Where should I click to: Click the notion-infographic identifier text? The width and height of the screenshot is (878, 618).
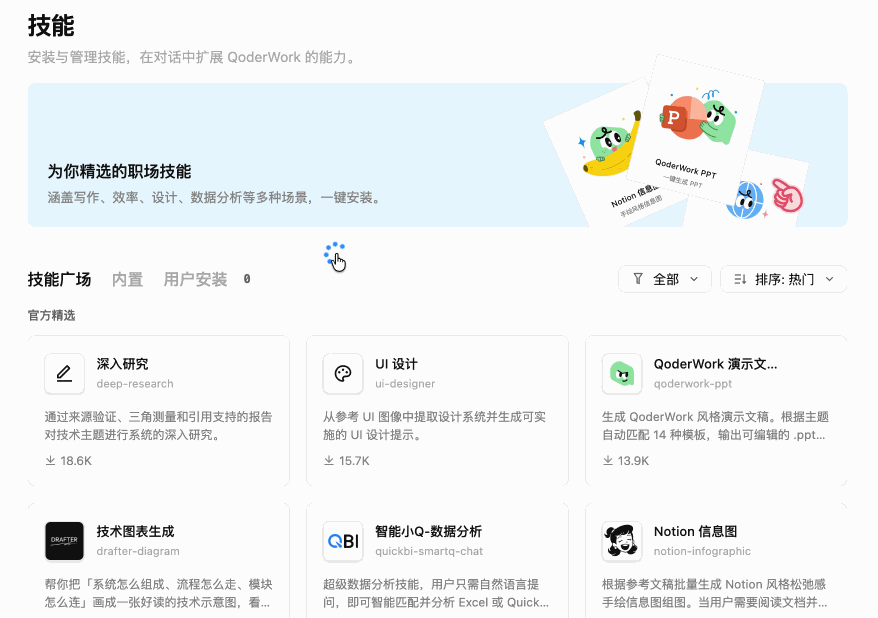click(x=702, y=551)
